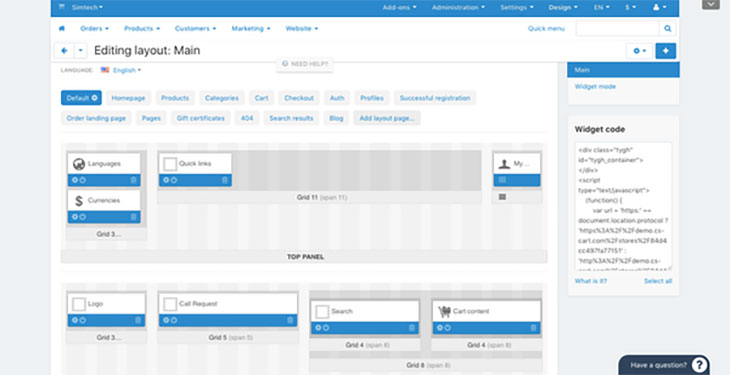Open the Products navigation menu
Viewport: 730px width, 375px height.
(142, 28)
